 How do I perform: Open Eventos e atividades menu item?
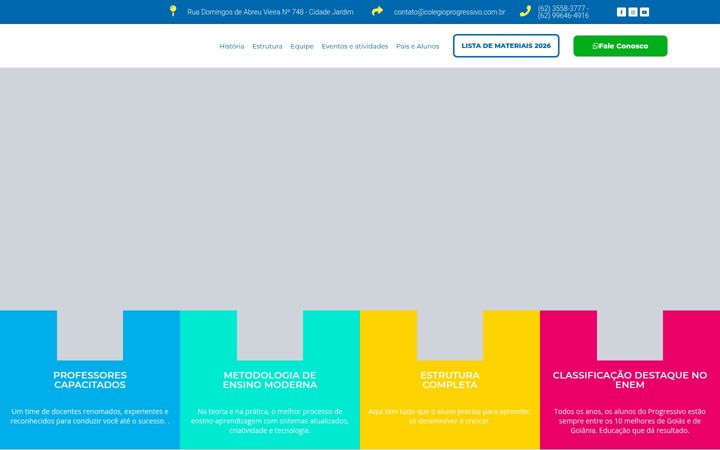click(x=354, y=46)
